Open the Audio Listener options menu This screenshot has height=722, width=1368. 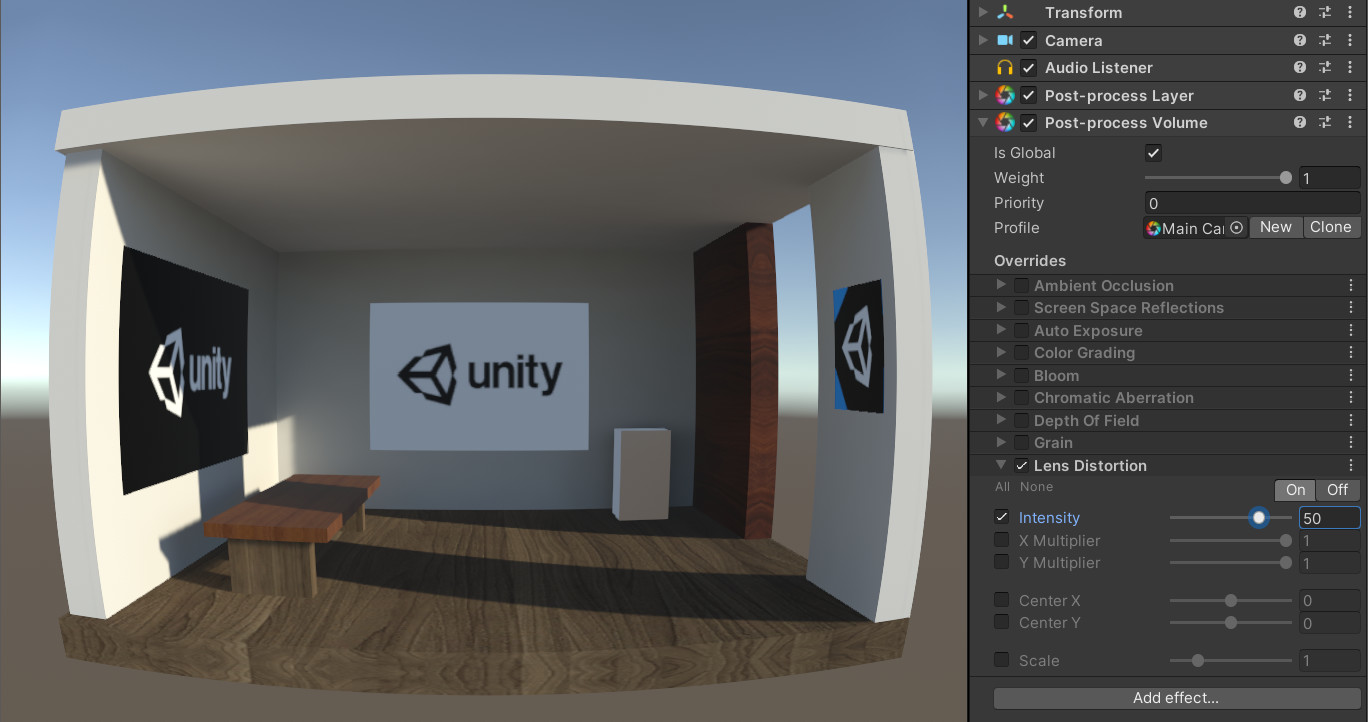1351,68
